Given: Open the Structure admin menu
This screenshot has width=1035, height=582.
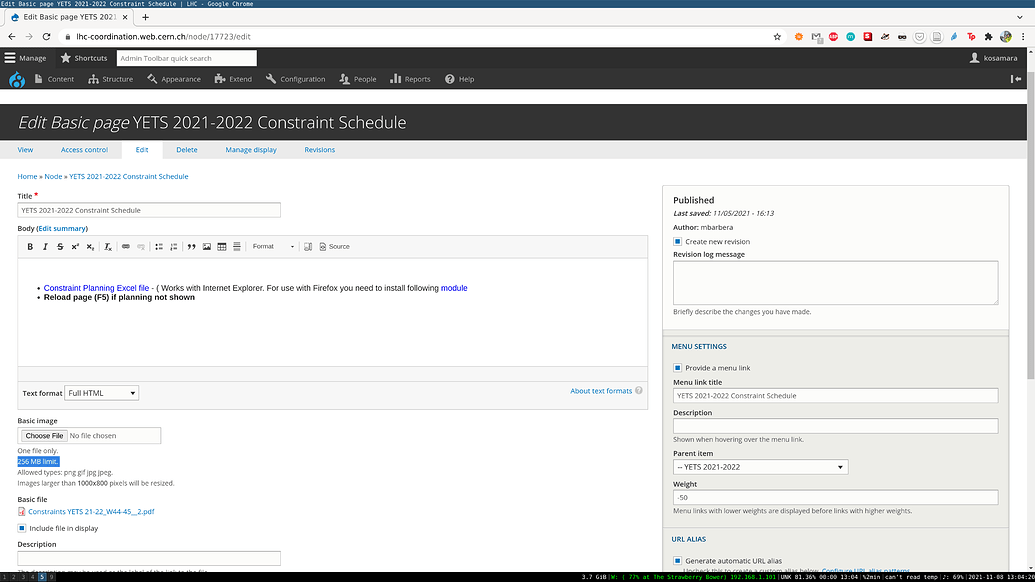Looking at the screenshot, I should [x=111, y=79].
